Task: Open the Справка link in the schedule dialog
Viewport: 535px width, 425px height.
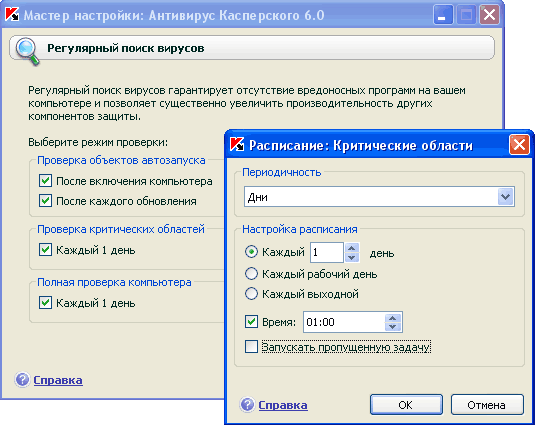Action: pyautogui.click(x=283, y=405)
